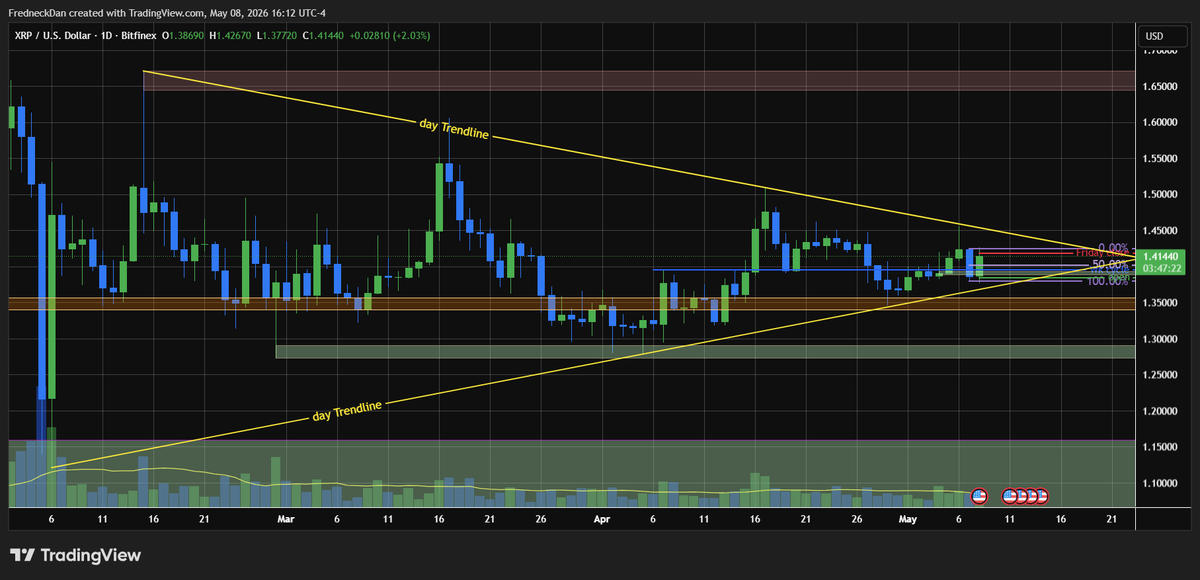
Task: Click the 1.35000 price scale label
Action: 1162,303
